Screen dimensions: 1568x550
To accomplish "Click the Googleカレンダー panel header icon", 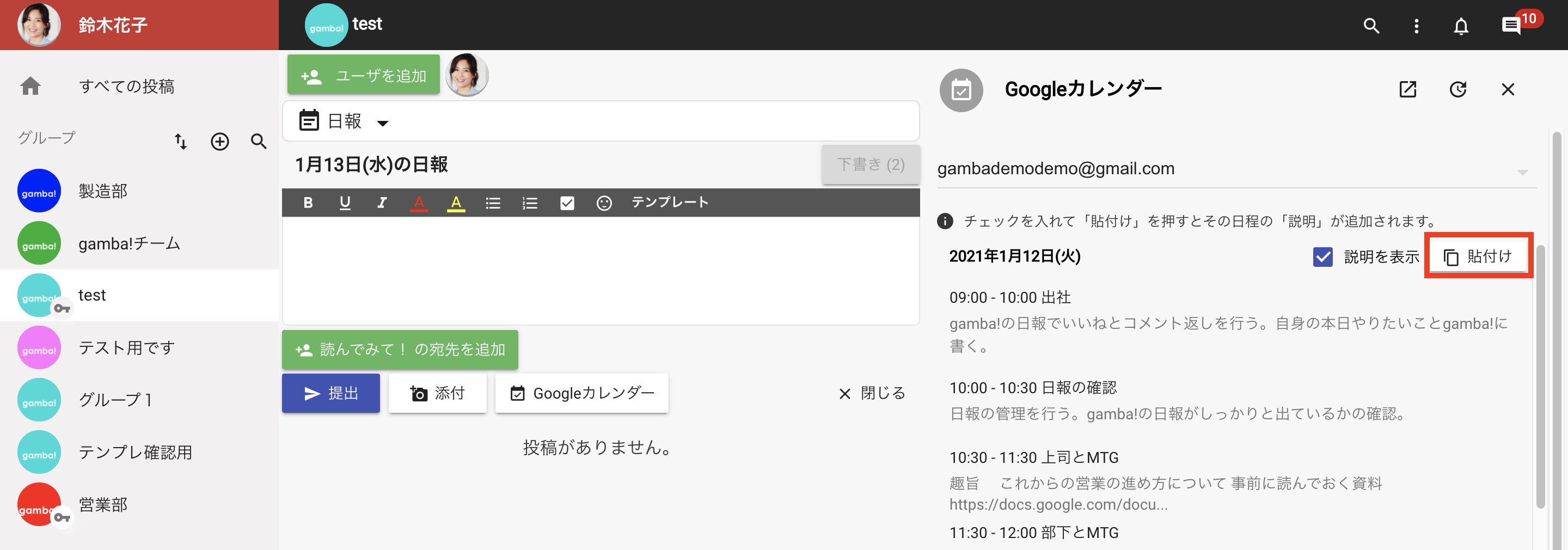I will click(x=961, y=90).
